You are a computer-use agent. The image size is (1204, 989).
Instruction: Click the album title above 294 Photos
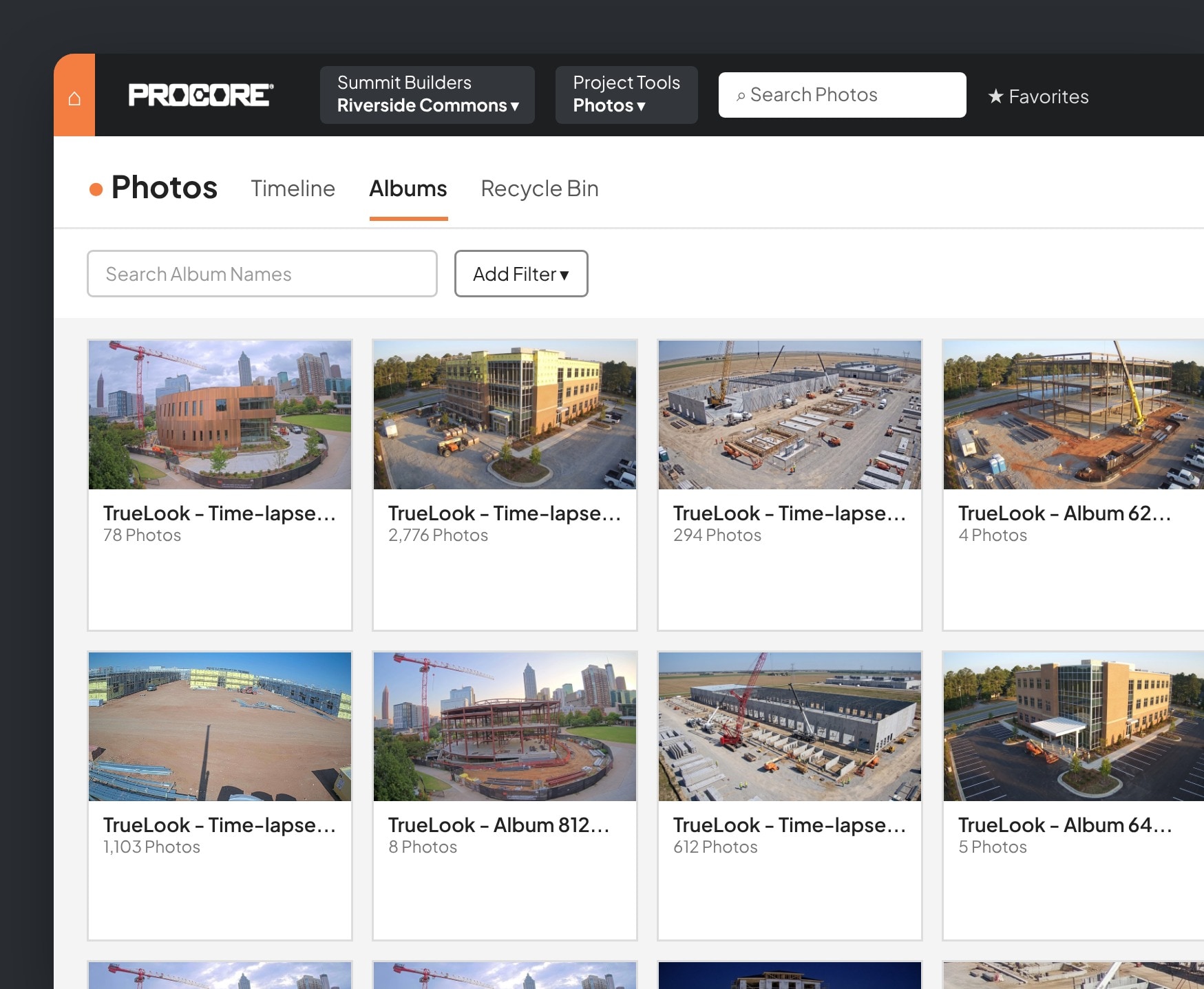[x=790, y=513]
